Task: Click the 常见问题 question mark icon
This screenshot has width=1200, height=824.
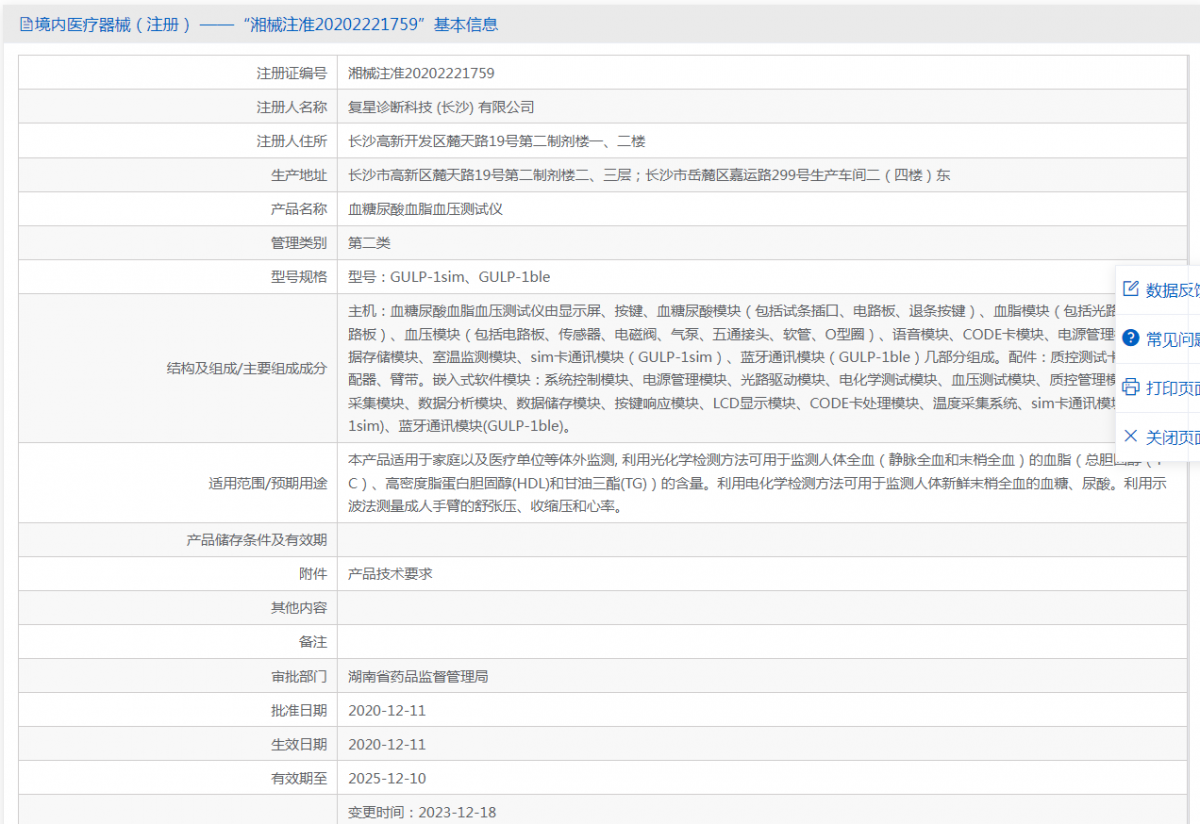Action: (1131, 338)
